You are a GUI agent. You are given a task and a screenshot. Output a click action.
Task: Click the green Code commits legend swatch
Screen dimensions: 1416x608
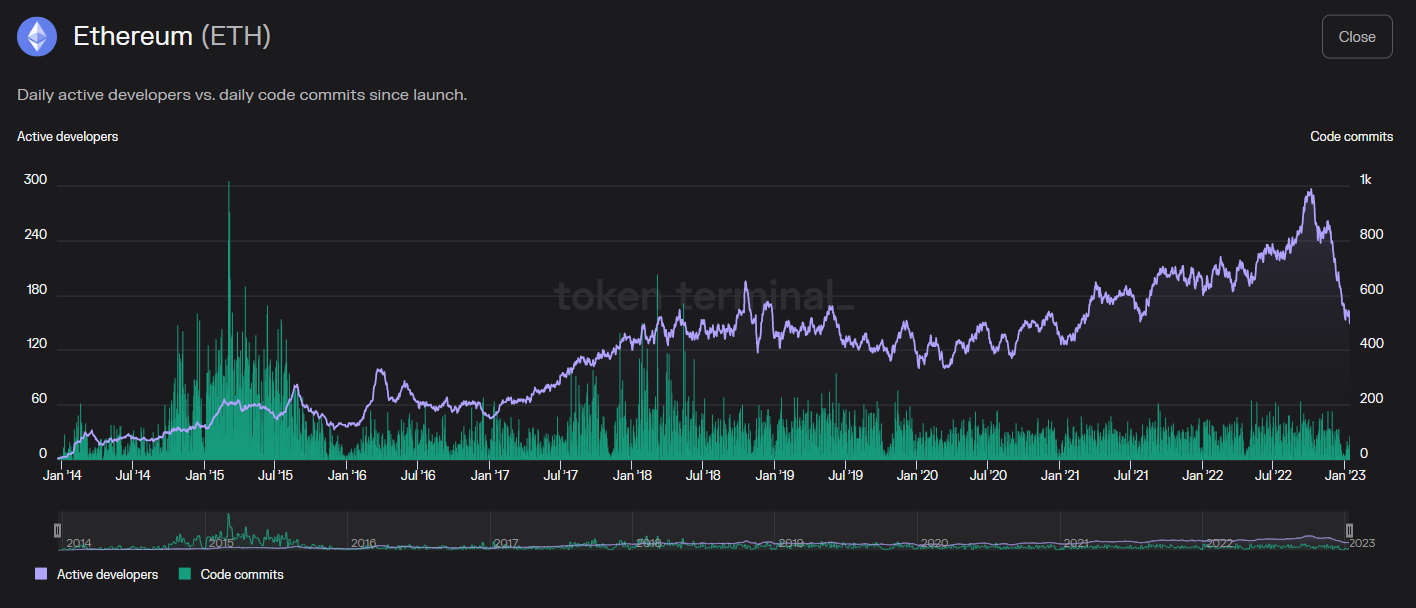(185, 574)
